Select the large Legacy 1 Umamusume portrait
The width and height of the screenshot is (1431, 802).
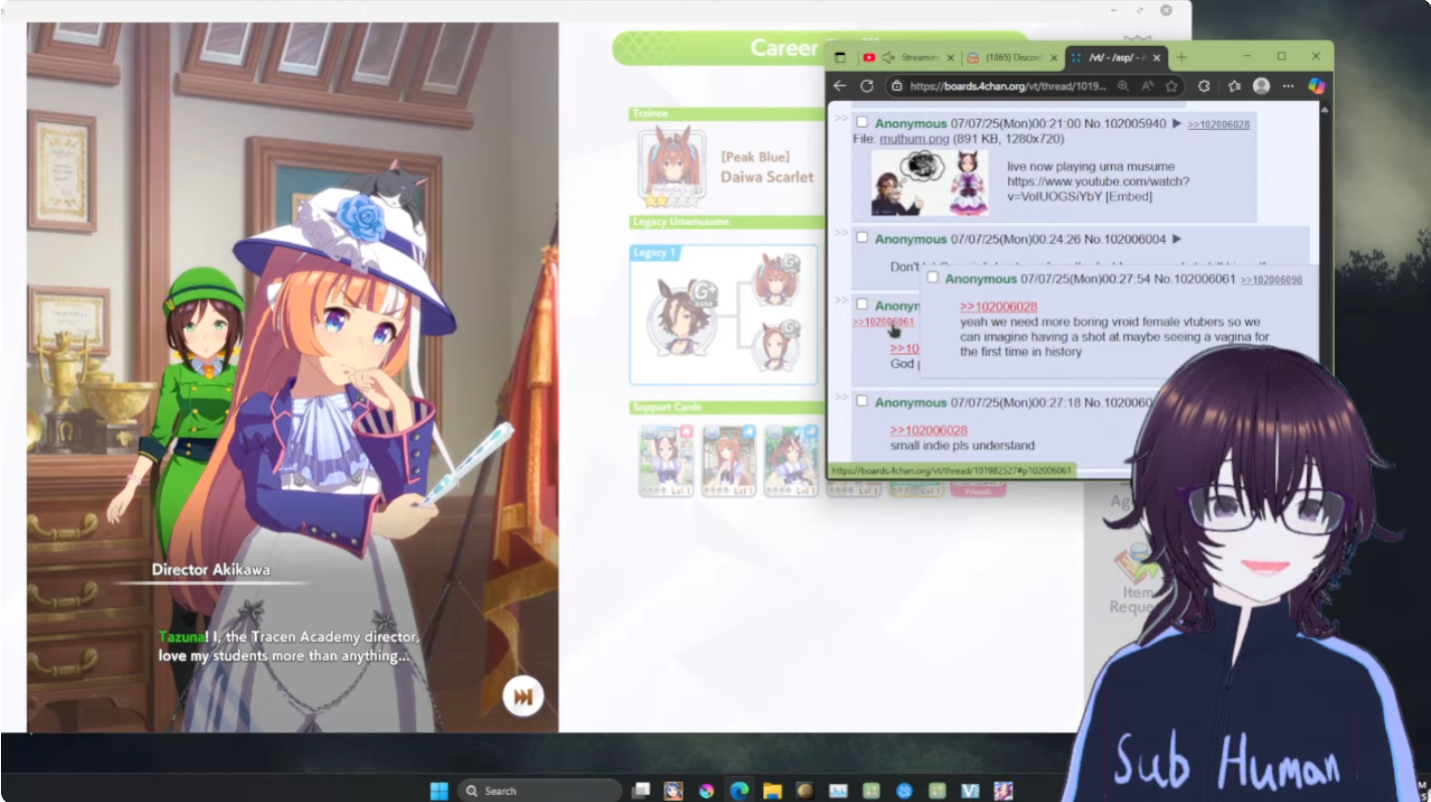click(x=682, y=317)
